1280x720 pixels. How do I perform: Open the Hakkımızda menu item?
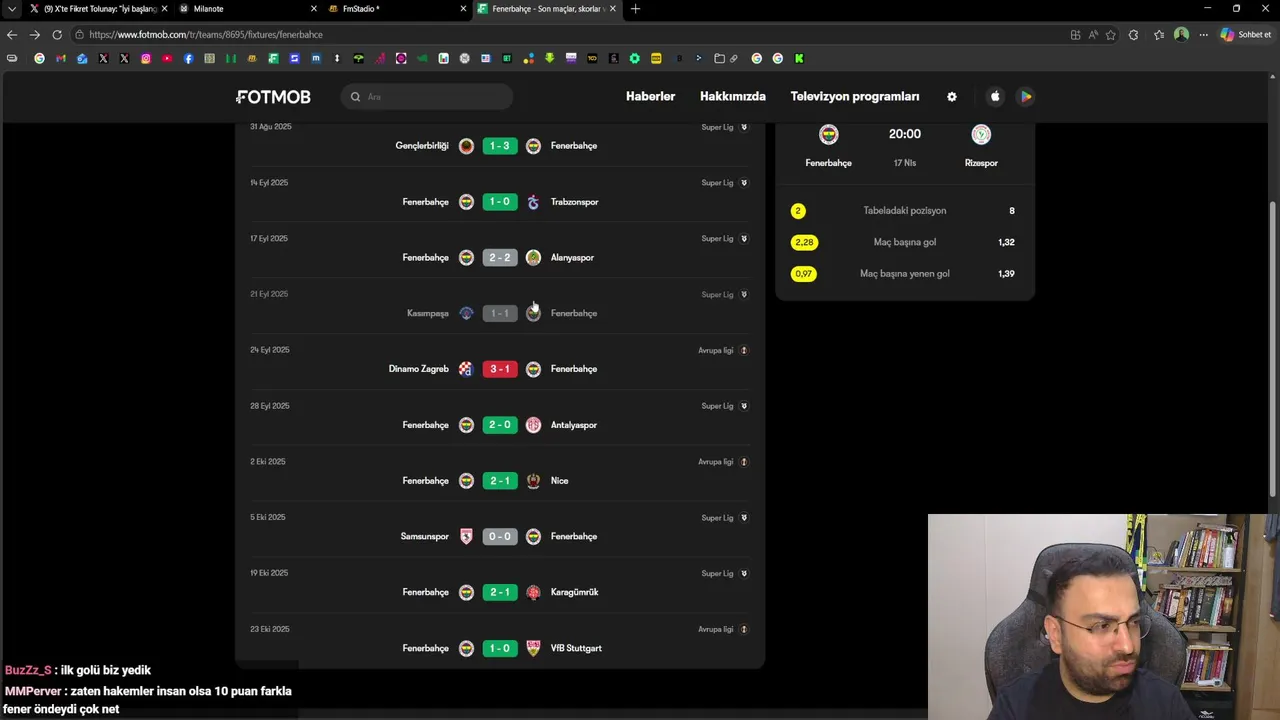tap(733, 97)
